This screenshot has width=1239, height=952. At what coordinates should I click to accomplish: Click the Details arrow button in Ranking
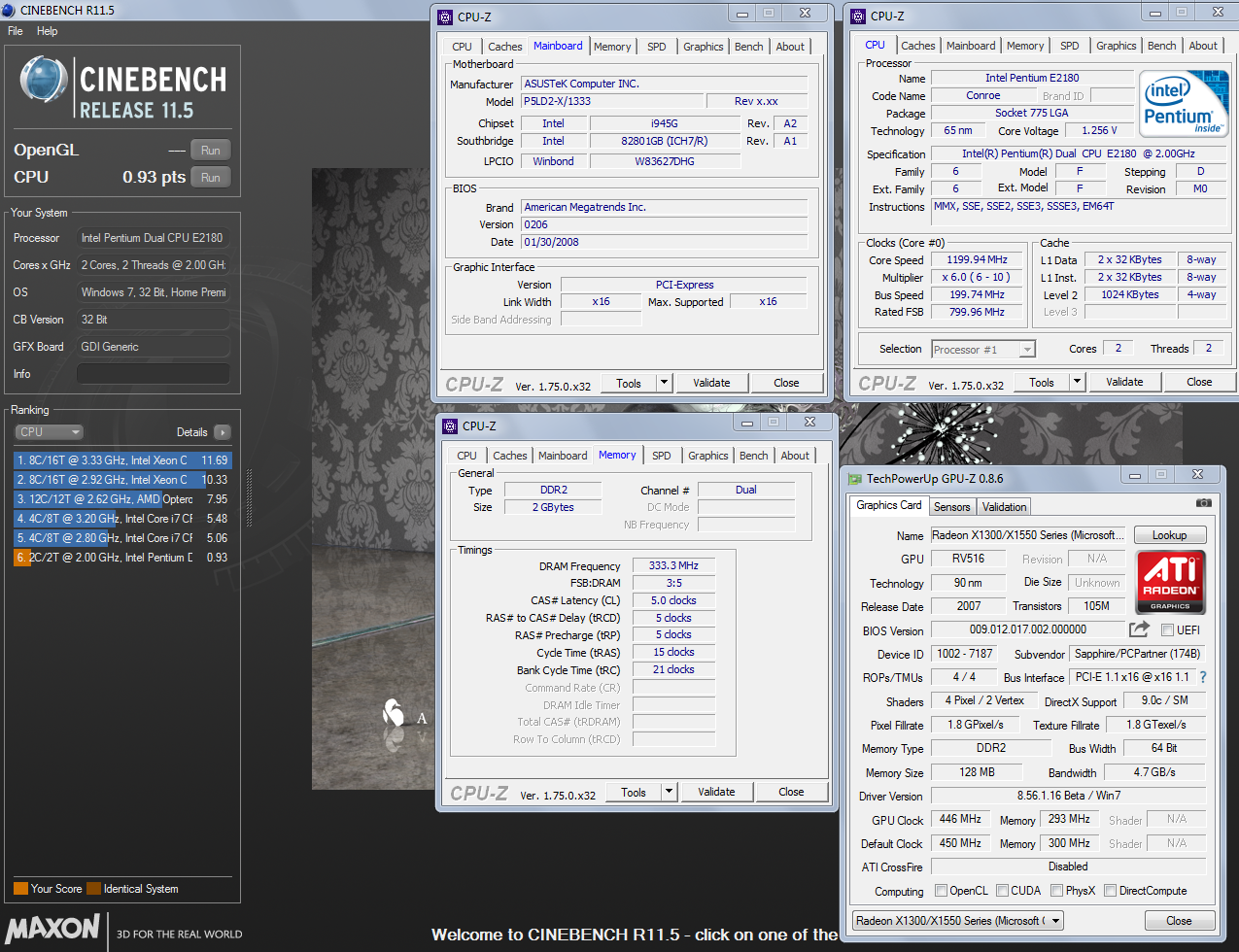pyautogui.click(x=223, y=432)
